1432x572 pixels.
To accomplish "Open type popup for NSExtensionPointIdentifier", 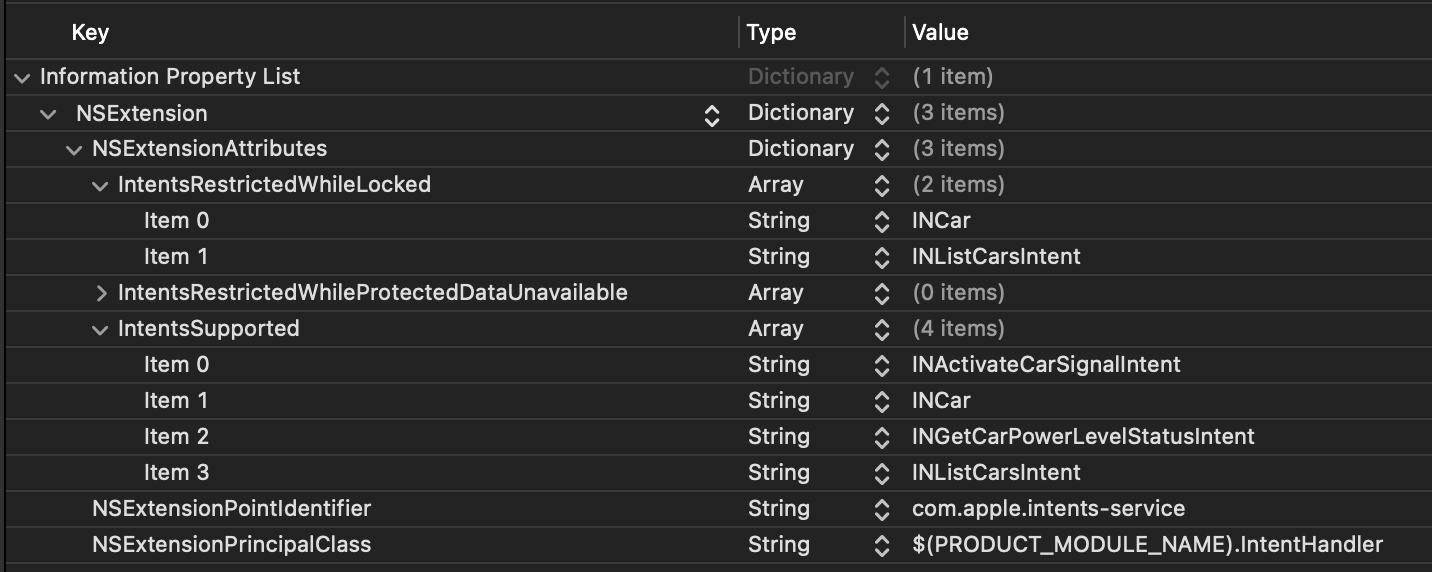I will [x=881, y=509].
